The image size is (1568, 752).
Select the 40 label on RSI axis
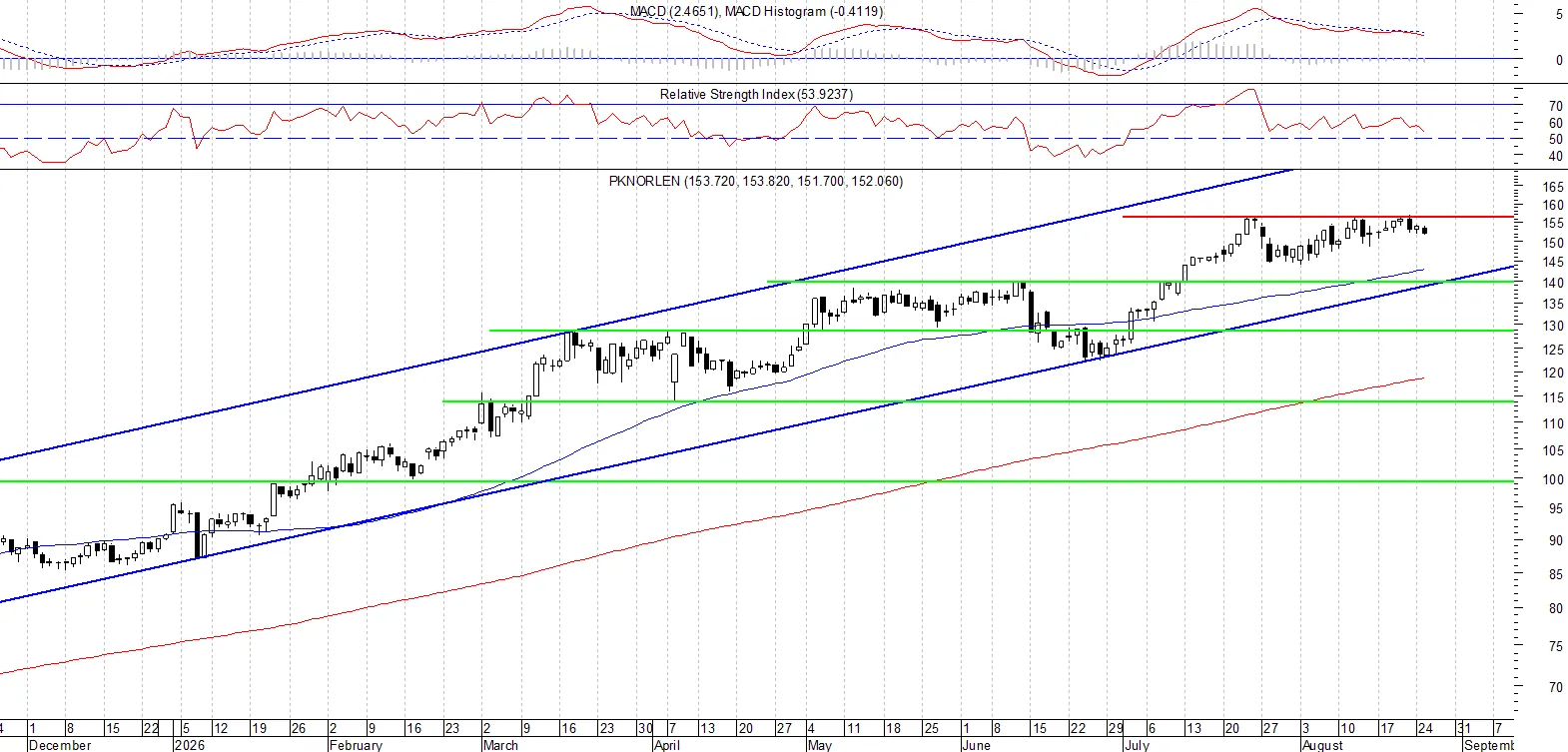(x=1556, y=156)
